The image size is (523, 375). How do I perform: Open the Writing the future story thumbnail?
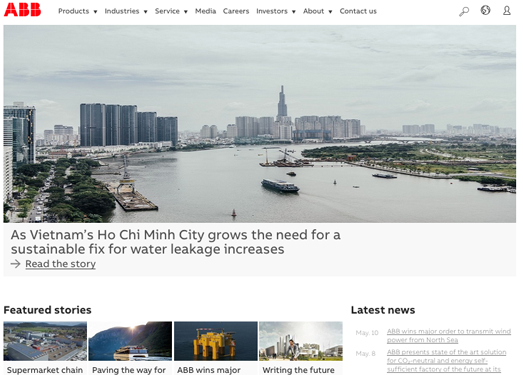pyautogui.click(x=301, y=341)
